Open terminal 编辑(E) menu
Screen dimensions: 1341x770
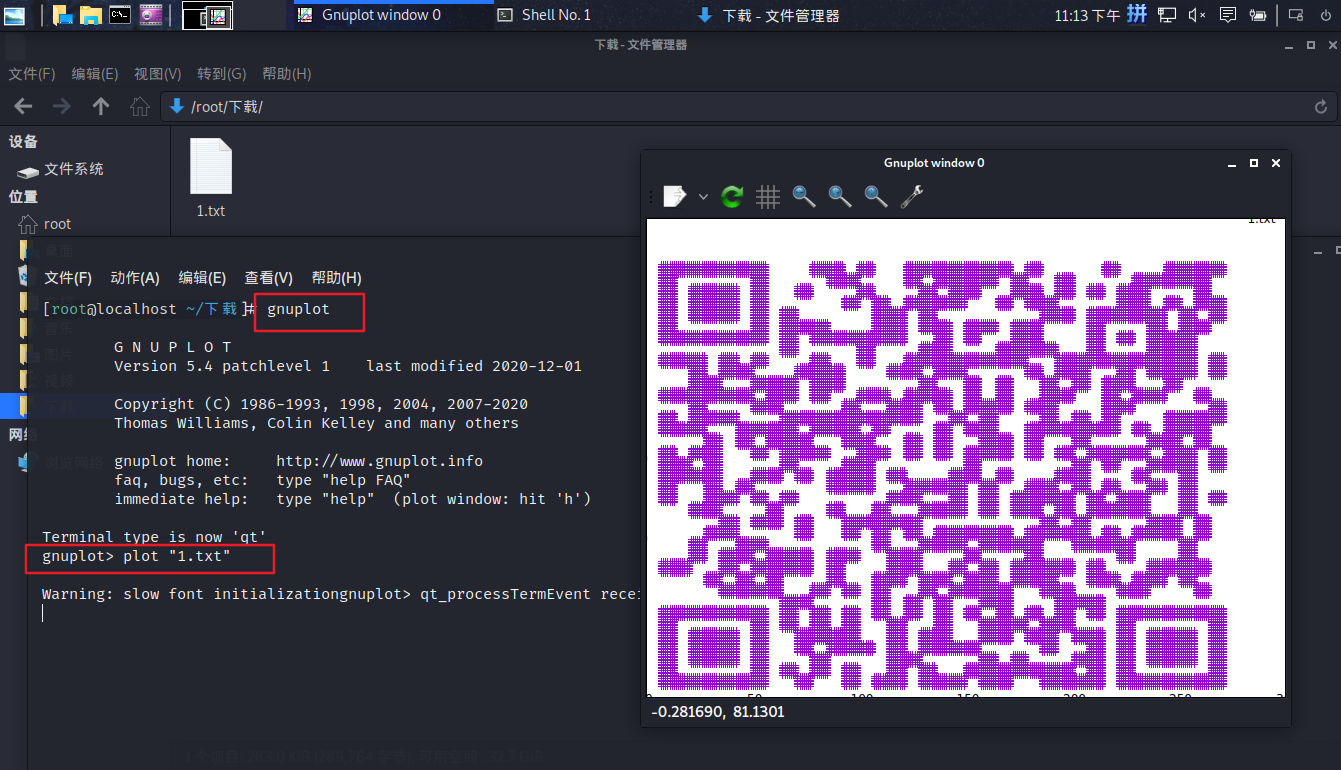click(202, 278)
